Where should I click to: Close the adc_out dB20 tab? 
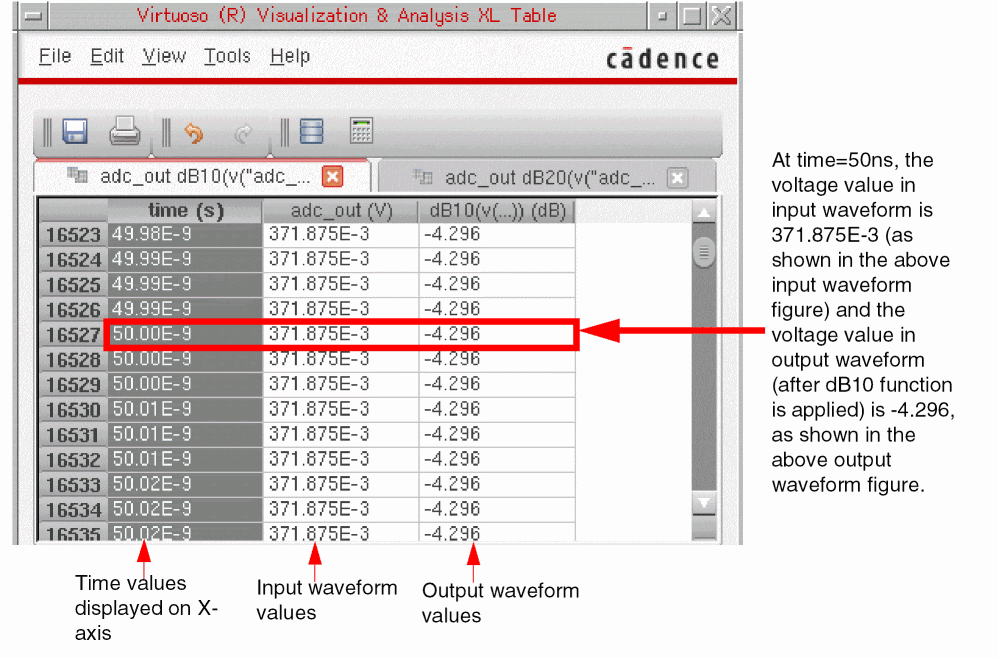pos(678,178)
